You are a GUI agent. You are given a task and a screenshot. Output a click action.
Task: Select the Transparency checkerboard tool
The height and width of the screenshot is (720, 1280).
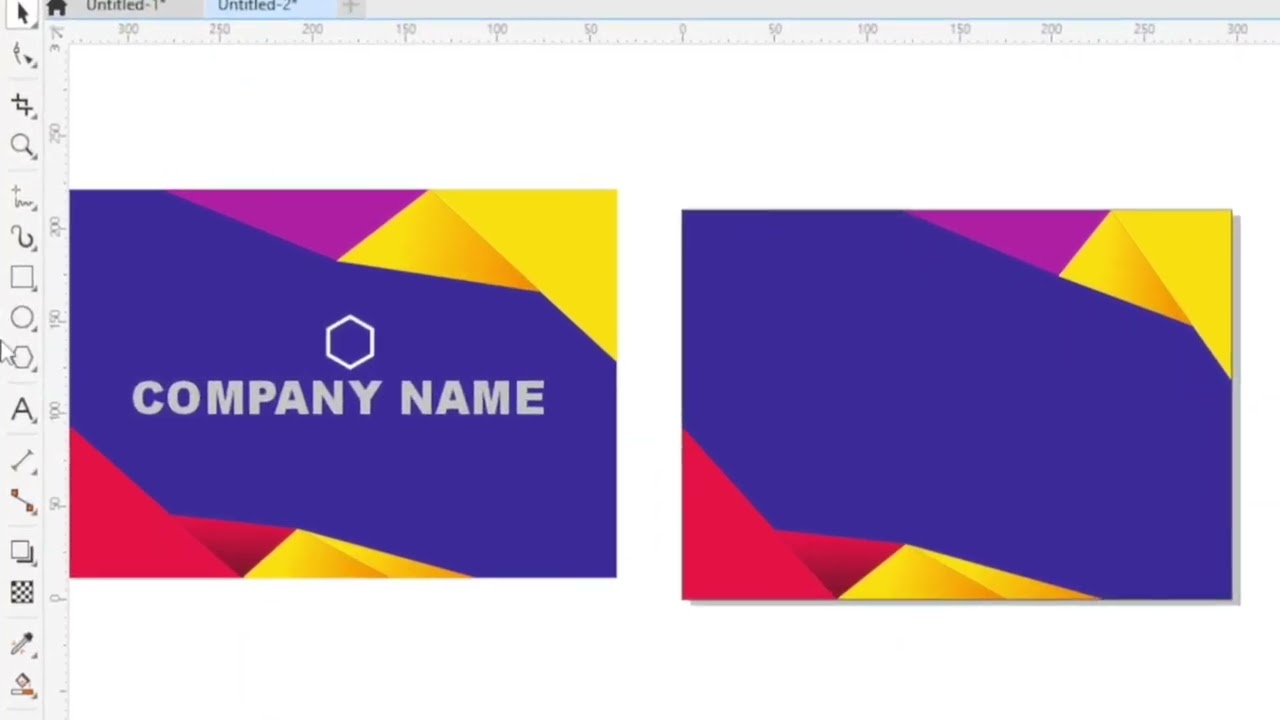pos(22,592)
